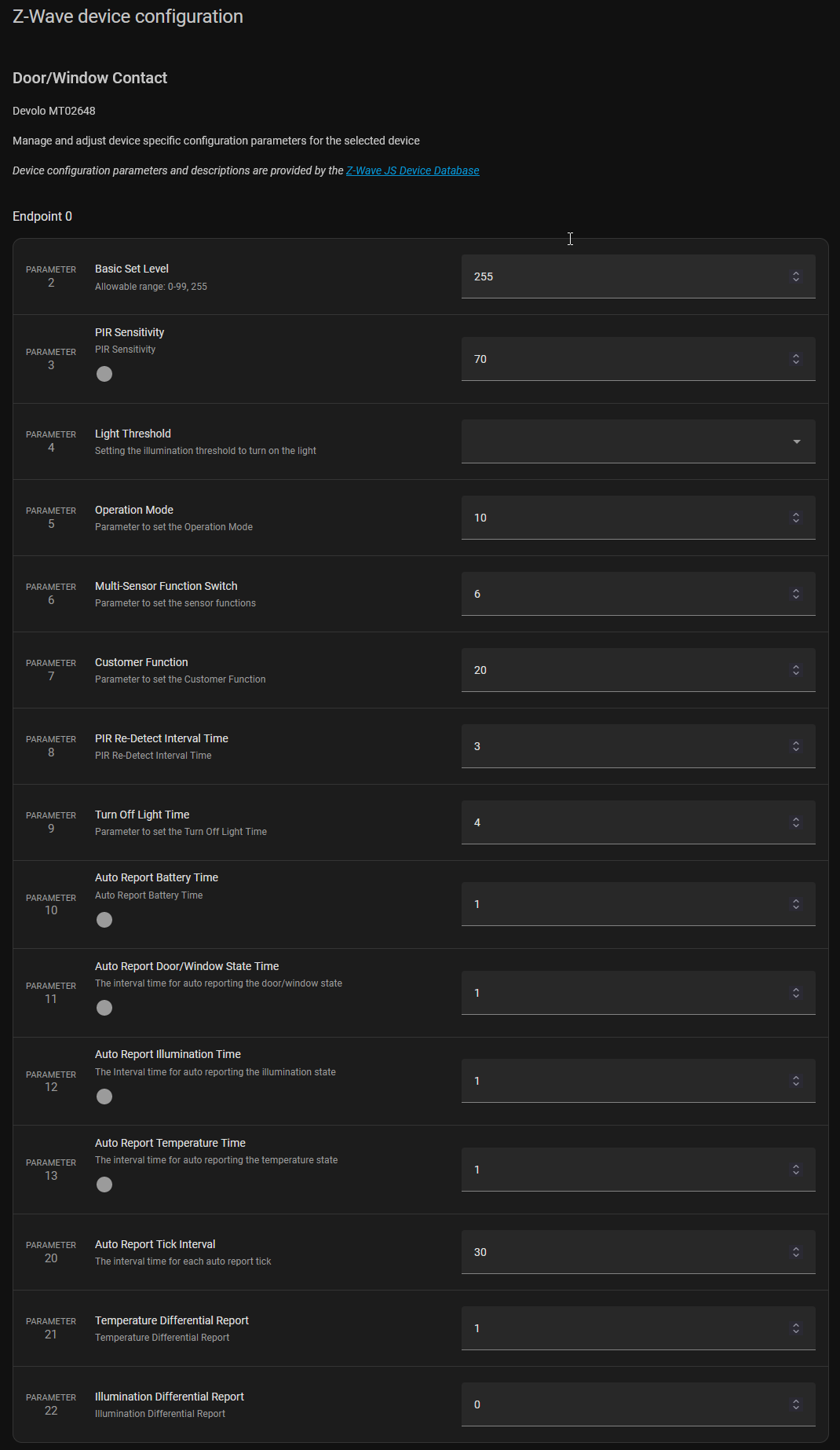Open the Light Threshold dropdown
The image size is (840, 1450).
pyautogui.click(x=637, y=441)
